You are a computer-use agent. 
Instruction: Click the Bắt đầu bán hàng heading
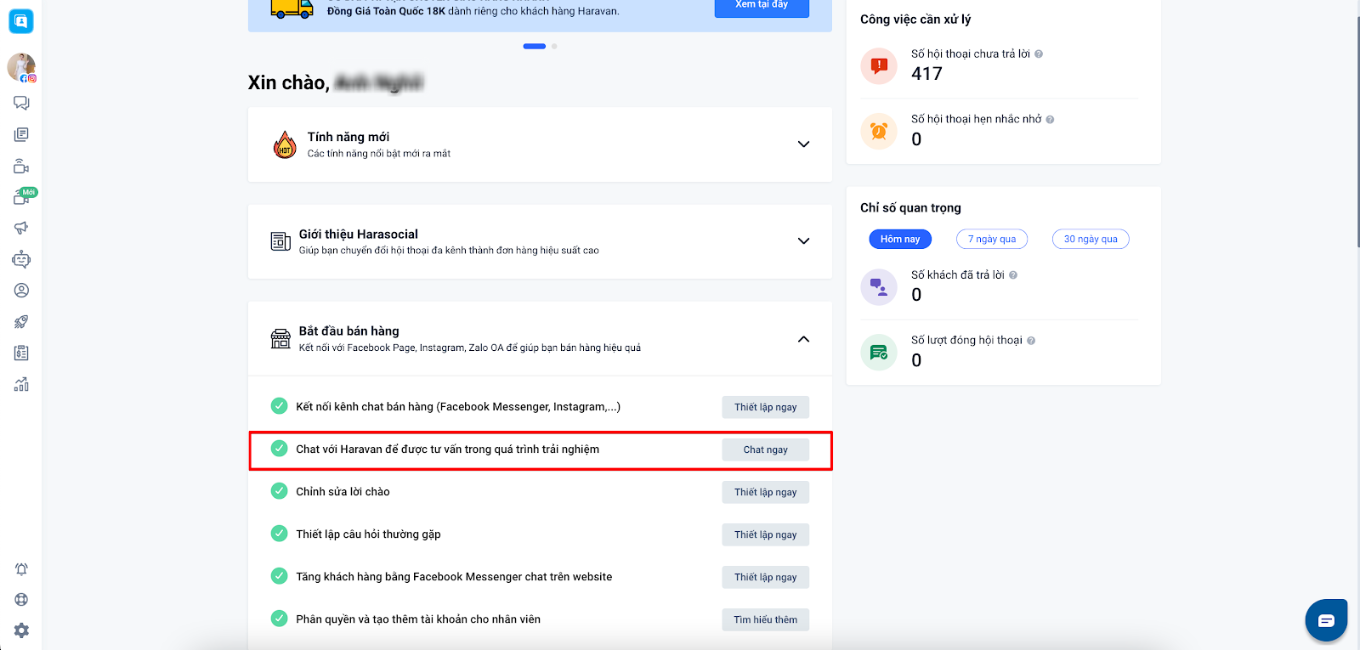[x=349, y=331]
